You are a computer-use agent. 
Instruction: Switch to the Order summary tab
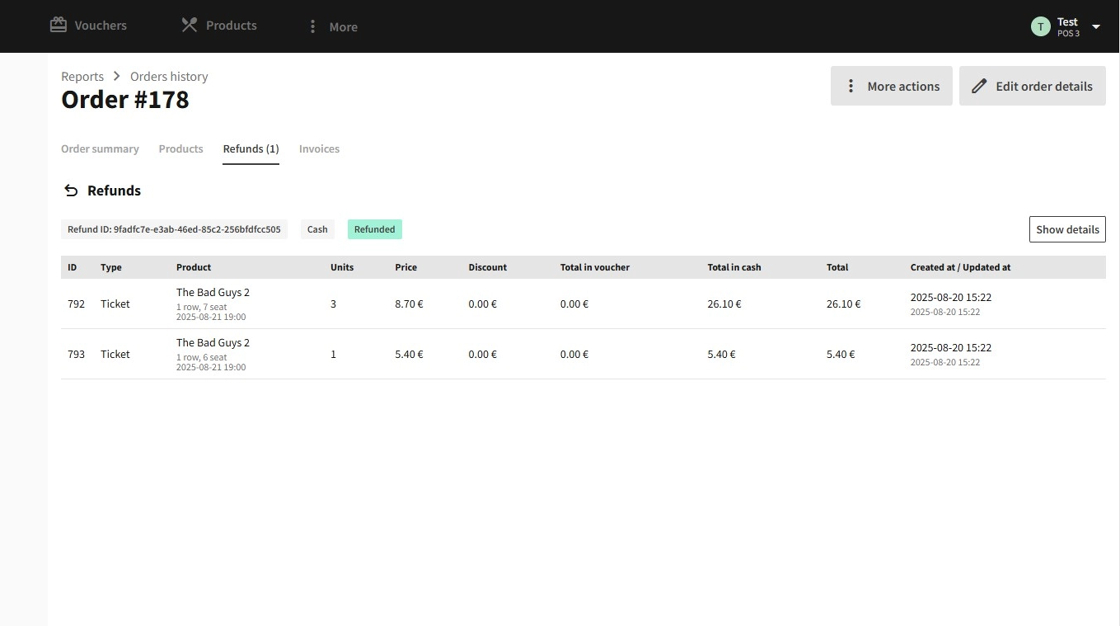100,149
